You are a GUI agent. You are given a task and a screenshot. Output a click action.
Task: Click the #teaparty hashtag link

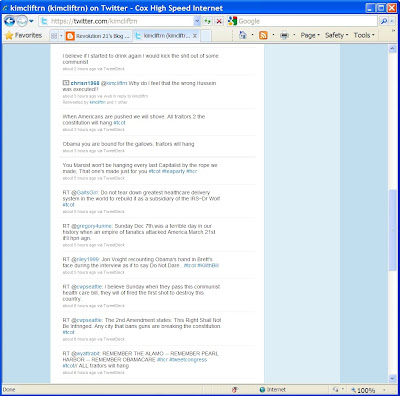point(173,171)
